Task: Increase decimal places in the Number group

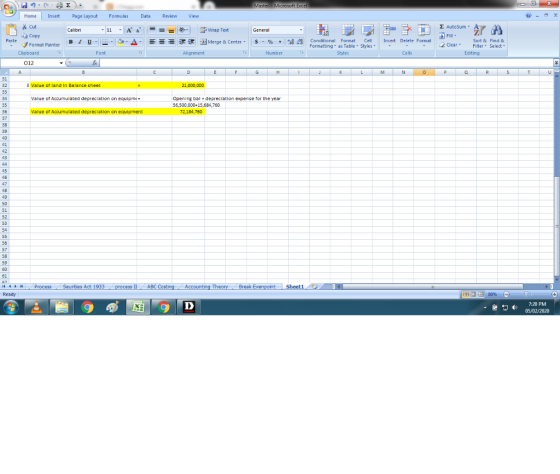Action: tap(291, 42)
